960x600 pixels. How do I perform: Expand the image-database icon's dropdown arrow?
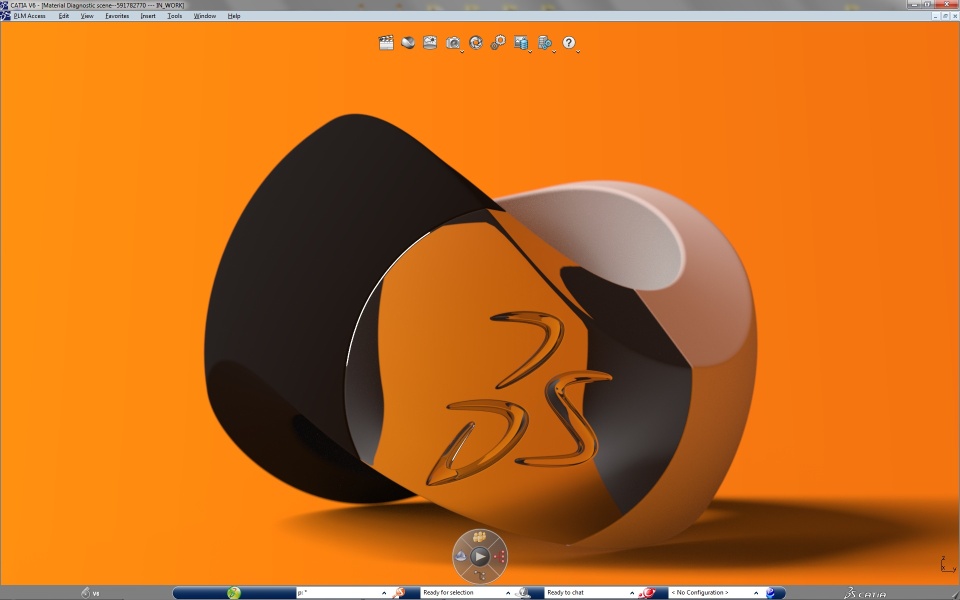coord(530,51)
